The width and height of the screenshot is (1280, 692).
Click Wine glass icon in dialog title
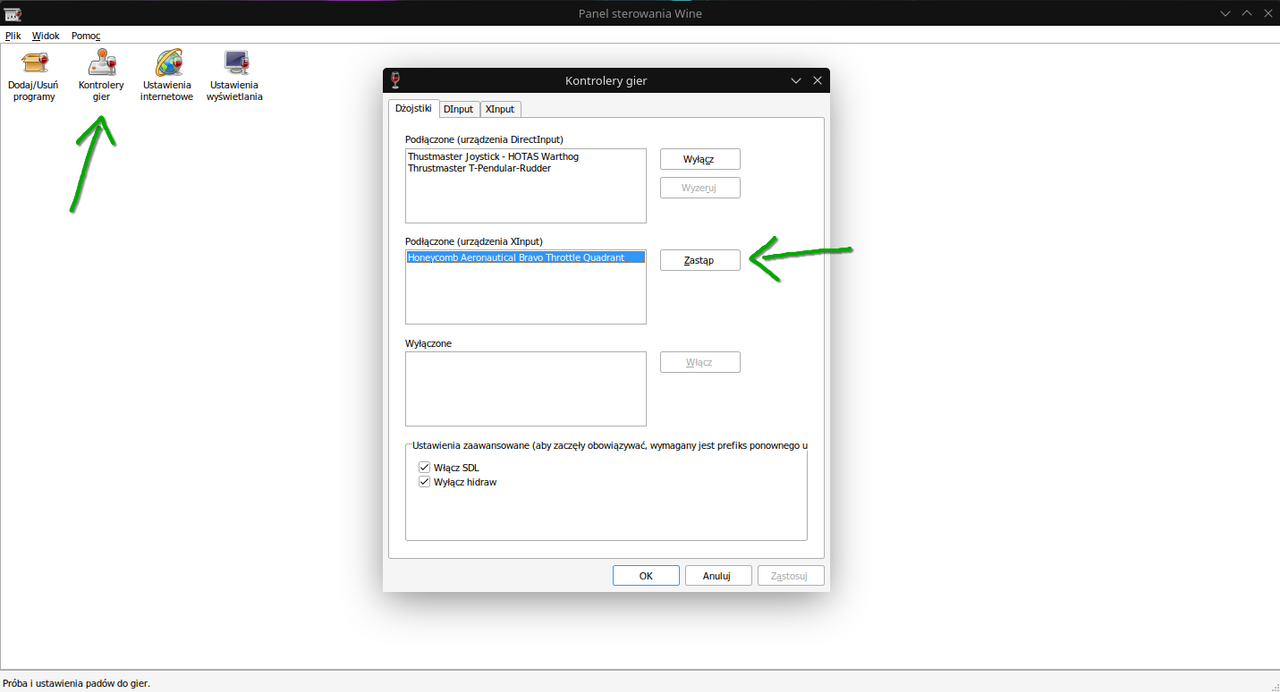397,81
